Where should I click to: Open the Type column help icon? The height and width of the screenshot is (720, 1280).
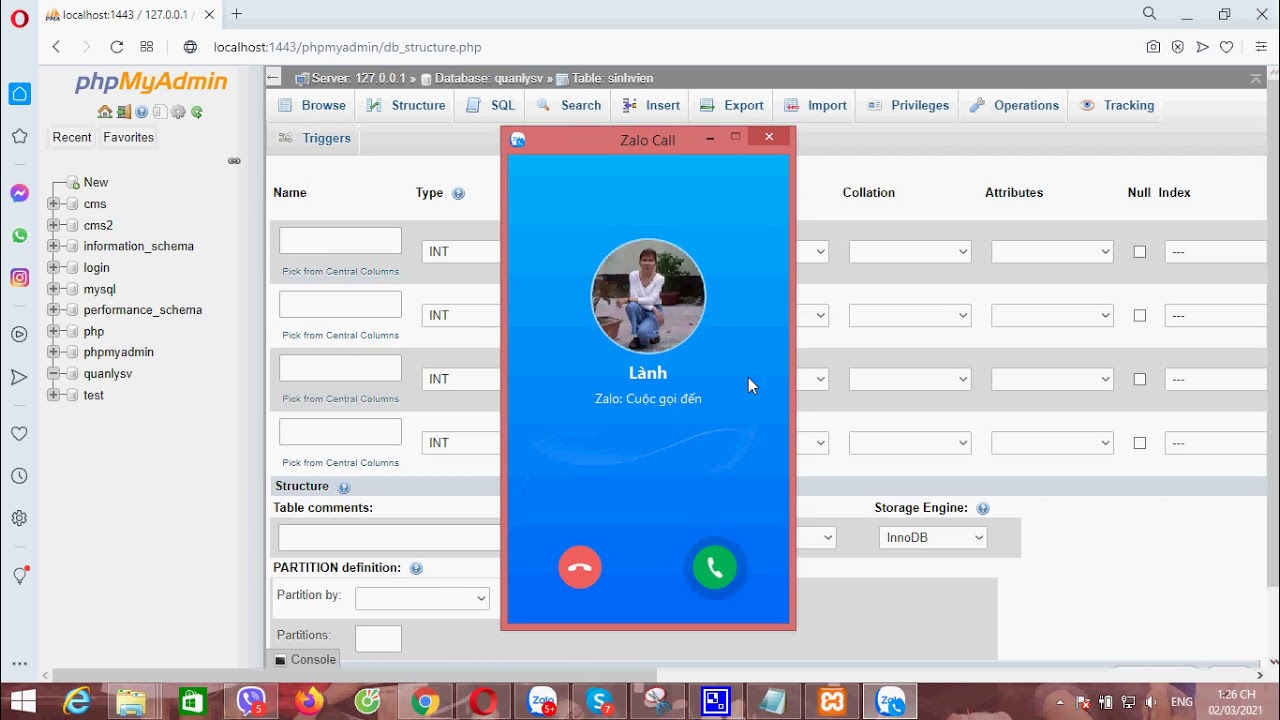point(458,194)
